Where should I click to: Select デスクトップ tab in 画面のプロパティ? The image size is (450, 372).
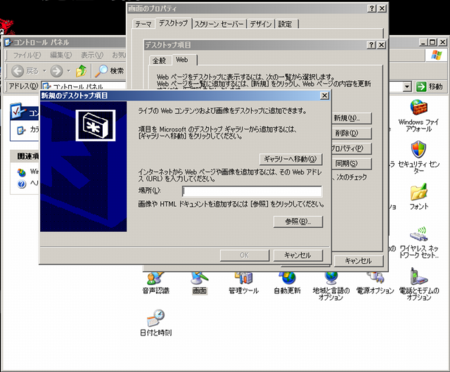point(173,23)
